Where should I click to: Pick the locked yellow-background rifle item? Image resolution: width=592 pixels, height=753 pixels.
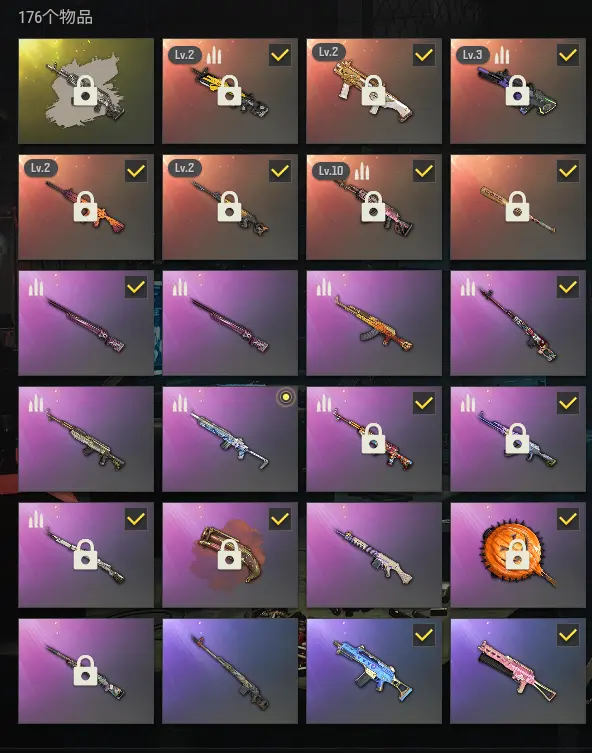tap(86, 91)
